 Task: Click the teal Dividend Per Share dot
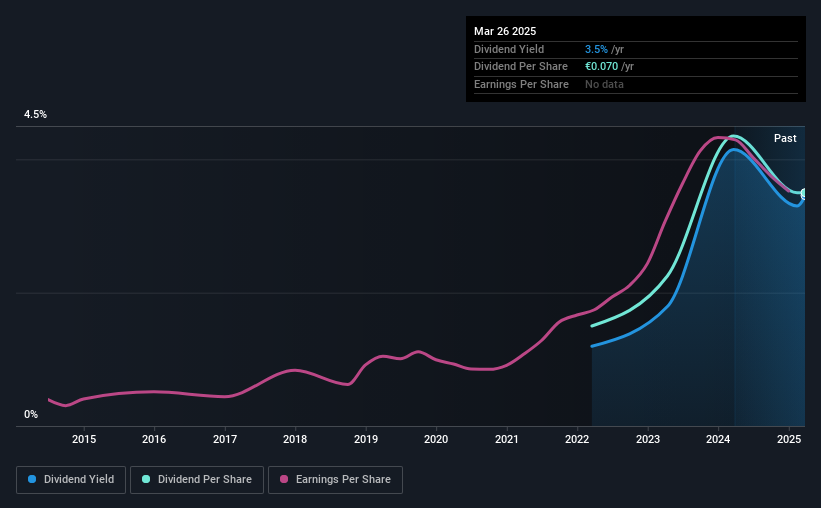click(x=146, y=479)
